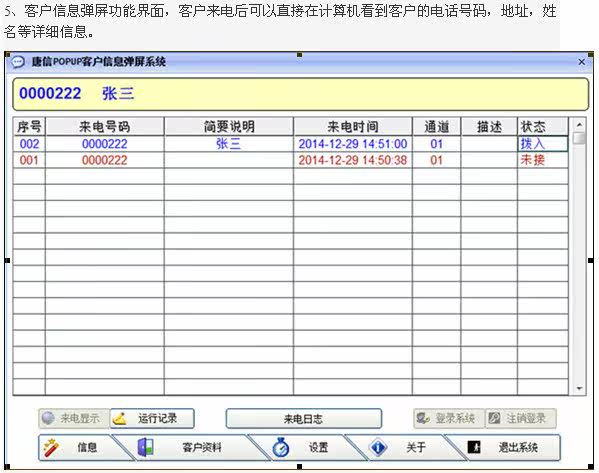Click the icon on 注销登录 button
Screen dimensions: 599x473
(494, 418)
